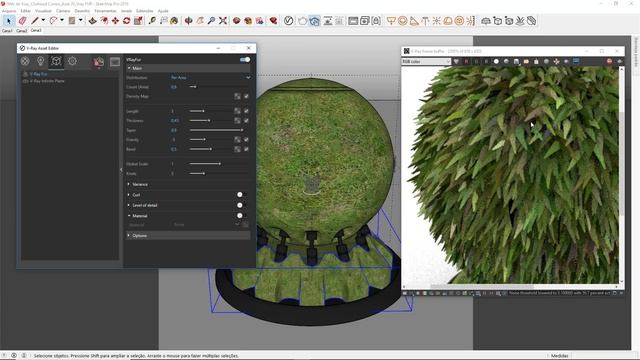Toggle the Thickness map checkbox

pyautogui.click(x=246, y=120)
